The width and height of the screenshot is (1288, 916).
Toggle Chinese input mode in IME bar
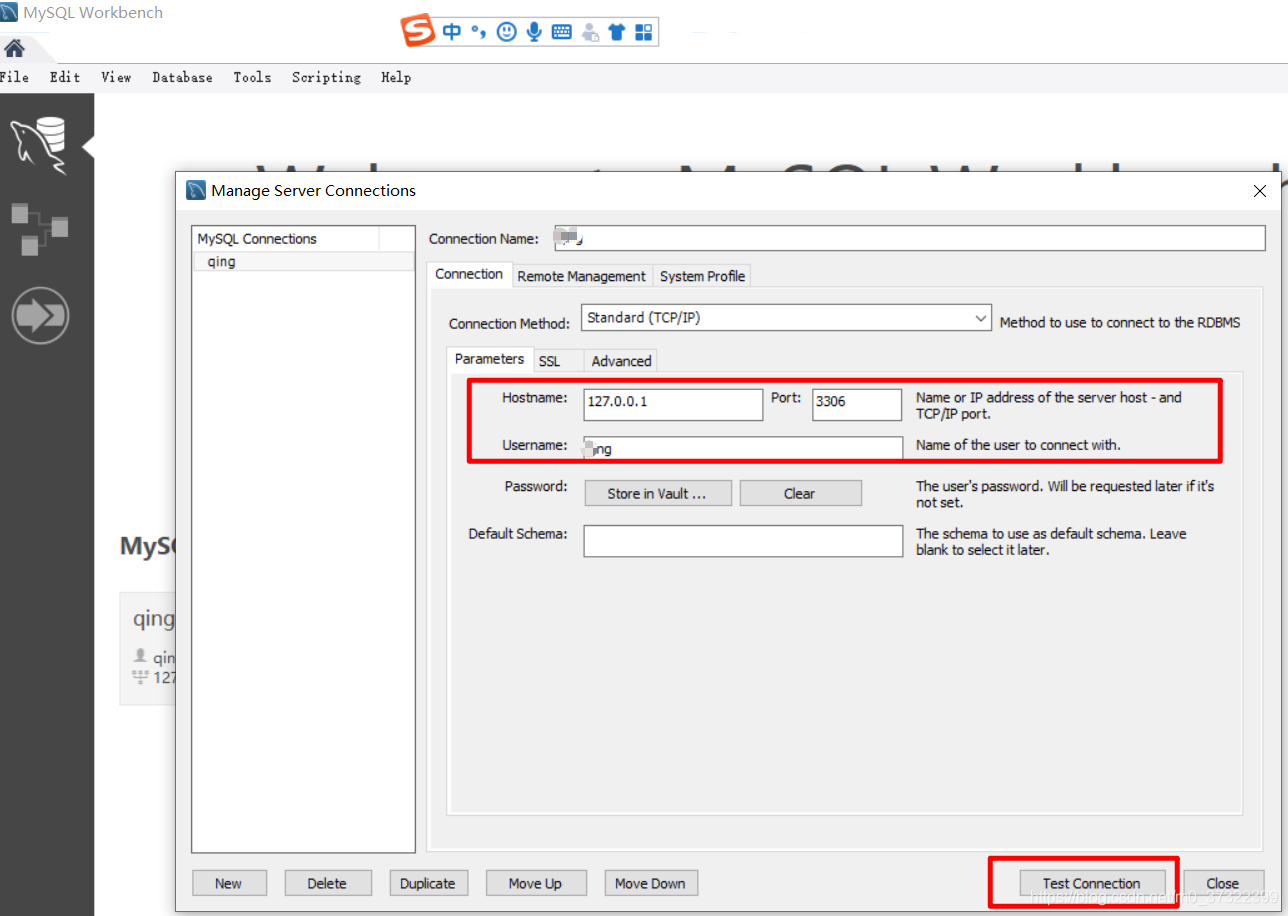pyautogui.click(x=452, y=32)
